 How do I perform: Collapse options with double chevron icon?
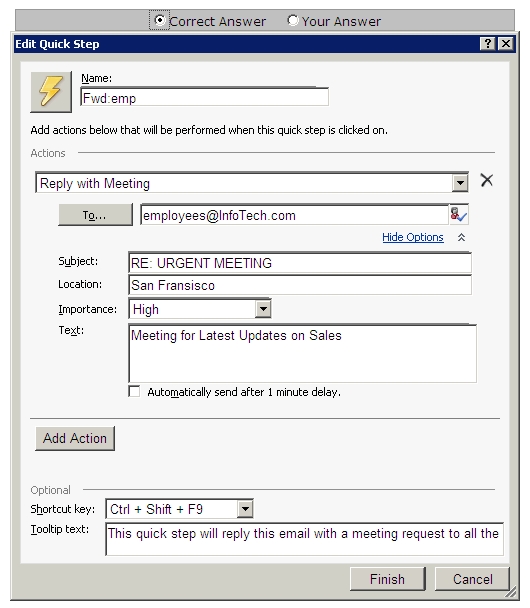(461, 237)
